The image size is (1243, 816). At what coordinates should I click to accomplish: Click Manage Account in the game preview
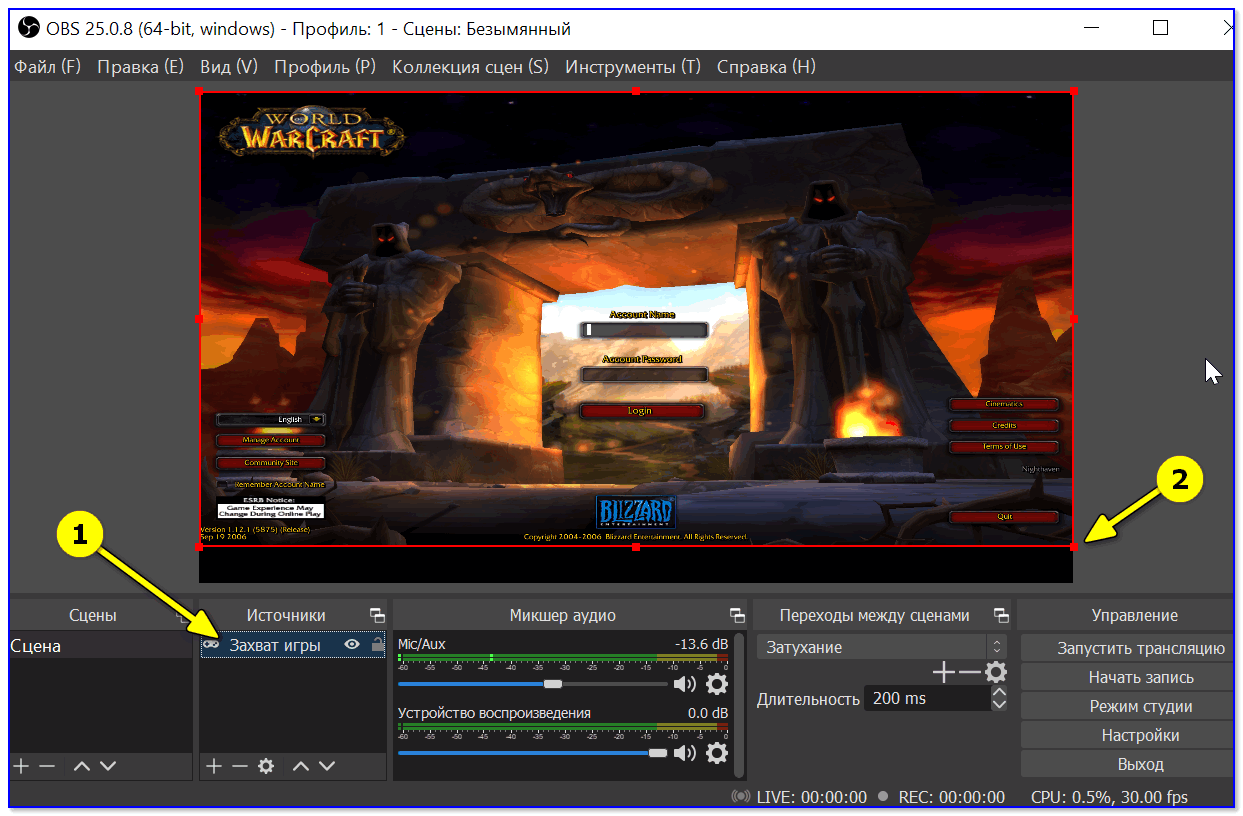pos(271,440)
